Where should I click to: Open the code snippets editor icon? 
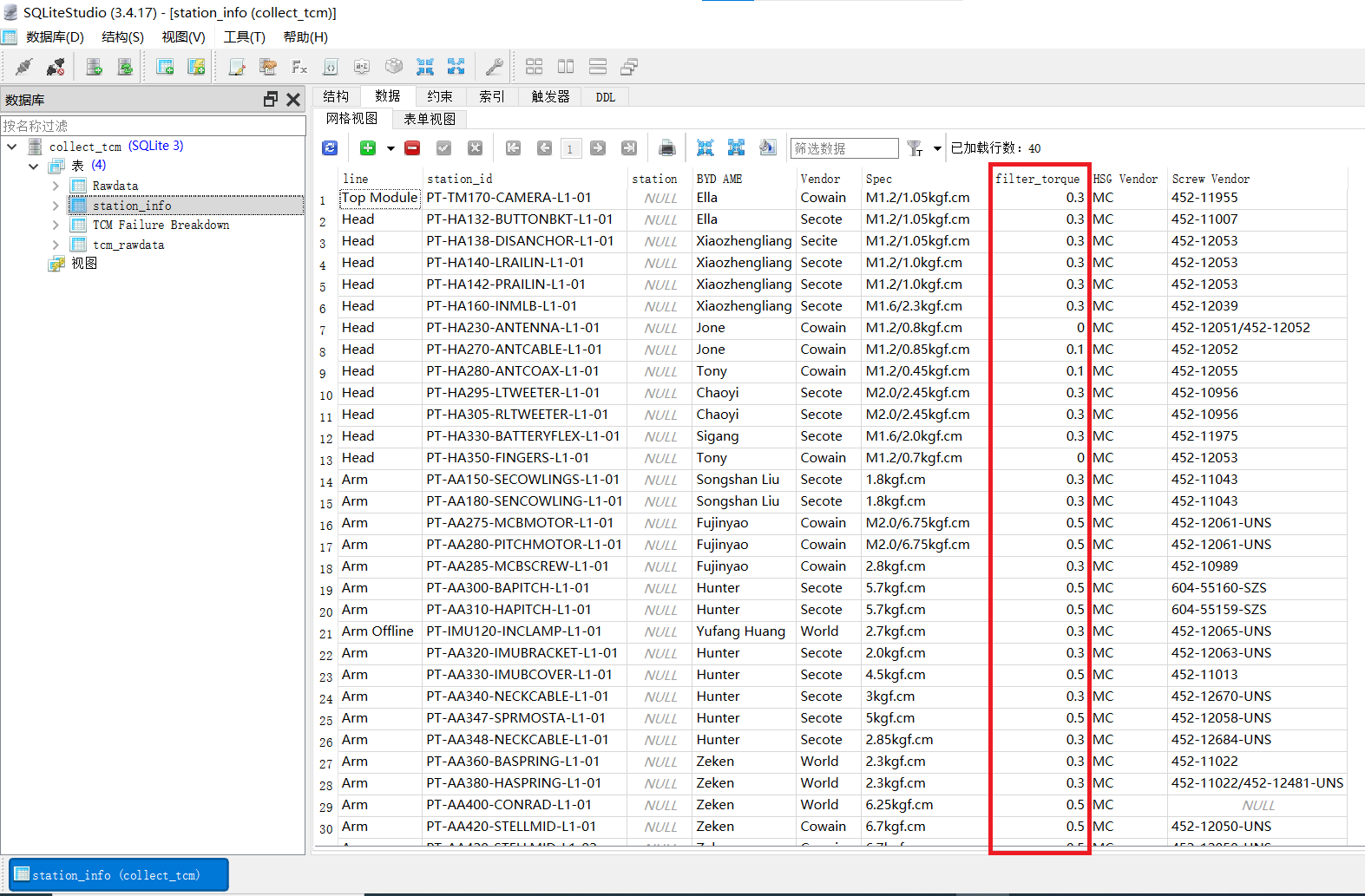[331, 67]
